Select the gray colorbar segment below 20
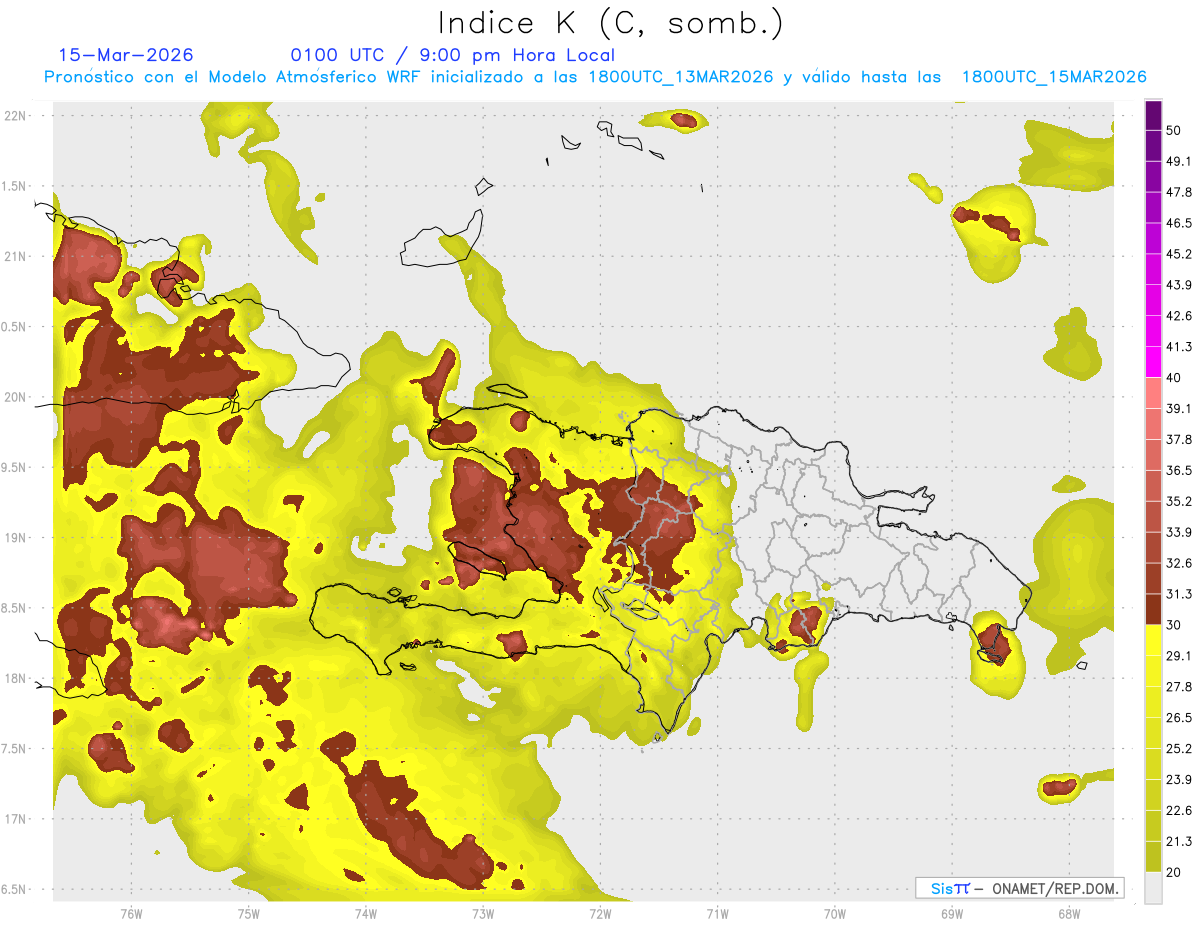Screen dimensions: 1200x927 coord(1153,888)
